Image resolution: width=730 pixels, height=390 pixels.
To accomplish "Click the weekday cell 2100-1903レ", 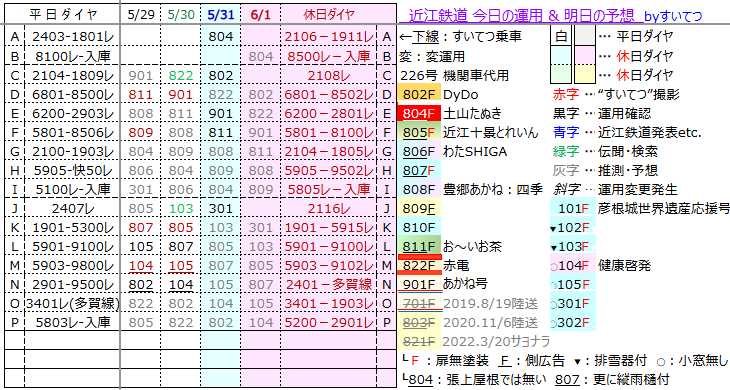I will pos(73,151).
